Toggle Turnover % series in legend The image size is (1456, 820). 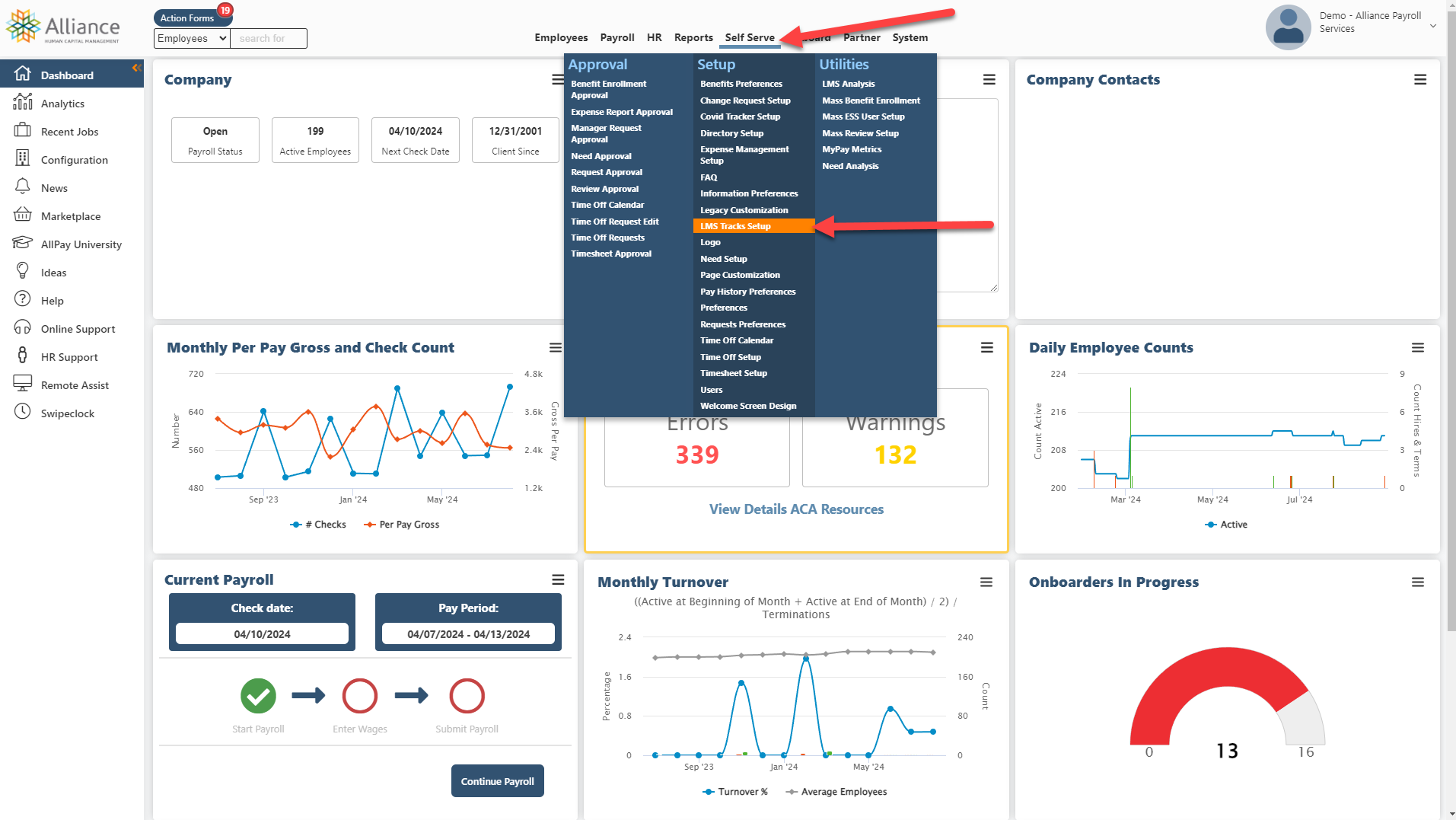pyautogui.click(x=735, y=792)
